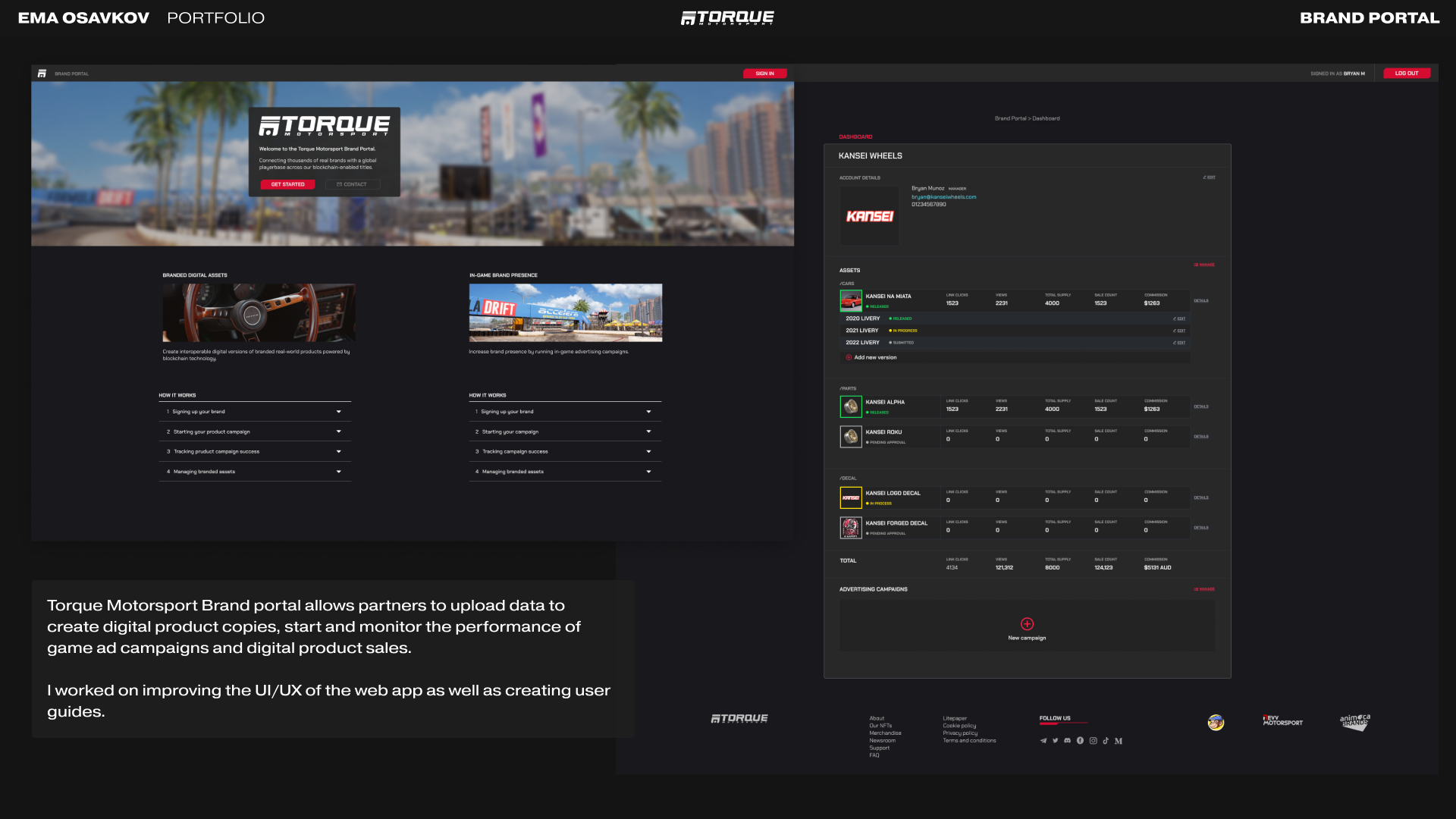Click the Contact button on hero card

(353, 184)
